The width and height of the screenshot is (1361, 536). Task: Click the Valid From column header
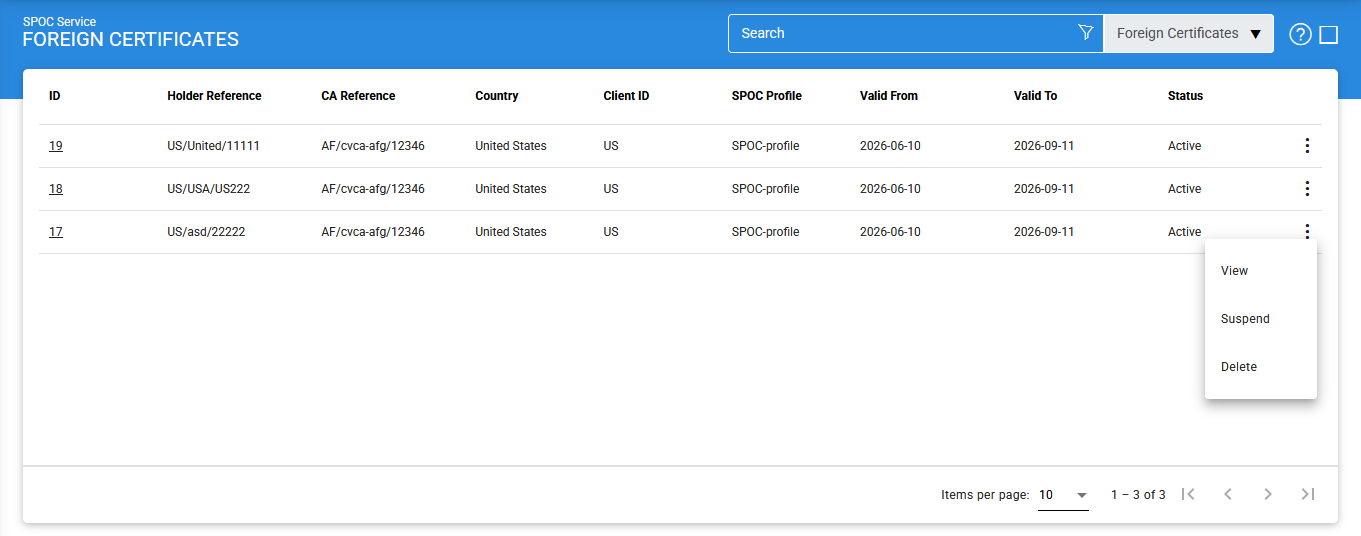pyautogui.click(x=889, y=96)
